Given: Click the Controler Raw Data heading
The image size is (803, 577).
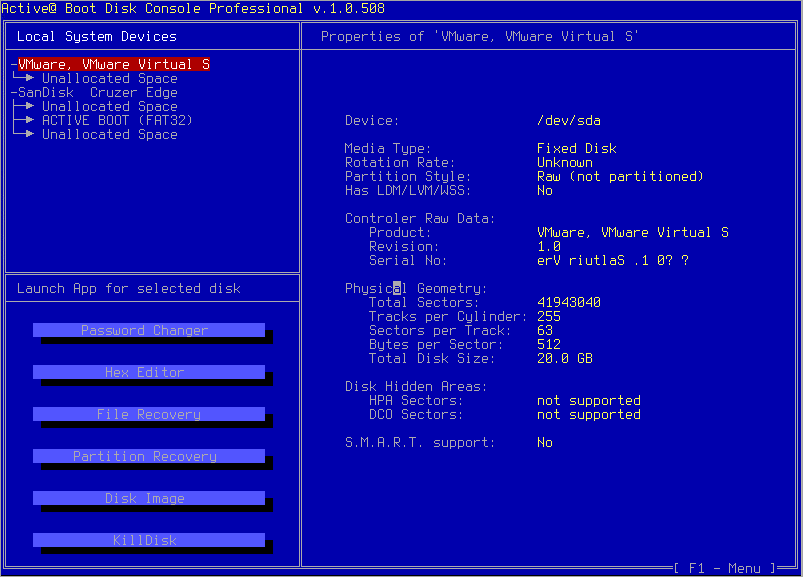Looking at the screenshot, I should click(x=420, y=219).
